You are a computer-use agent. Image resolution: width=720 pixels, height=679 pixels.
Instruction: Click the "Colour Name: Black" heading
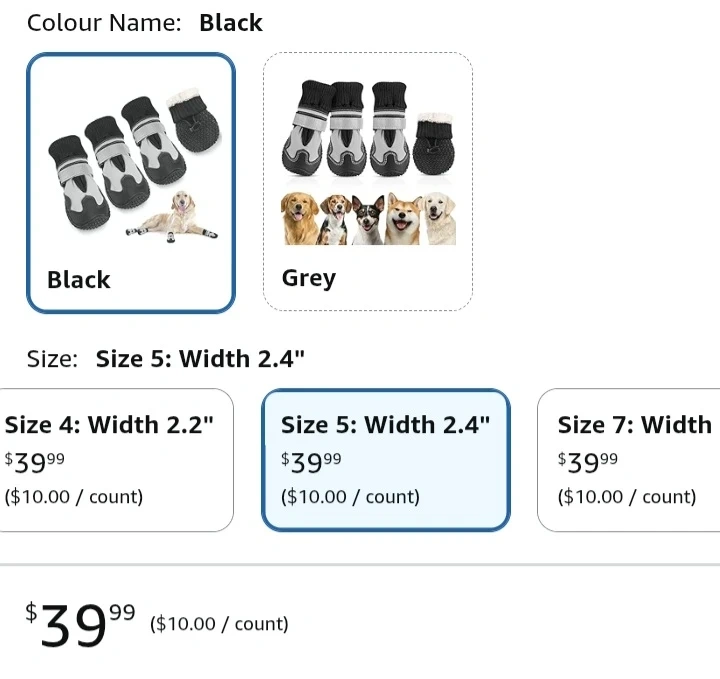(145, 23)
